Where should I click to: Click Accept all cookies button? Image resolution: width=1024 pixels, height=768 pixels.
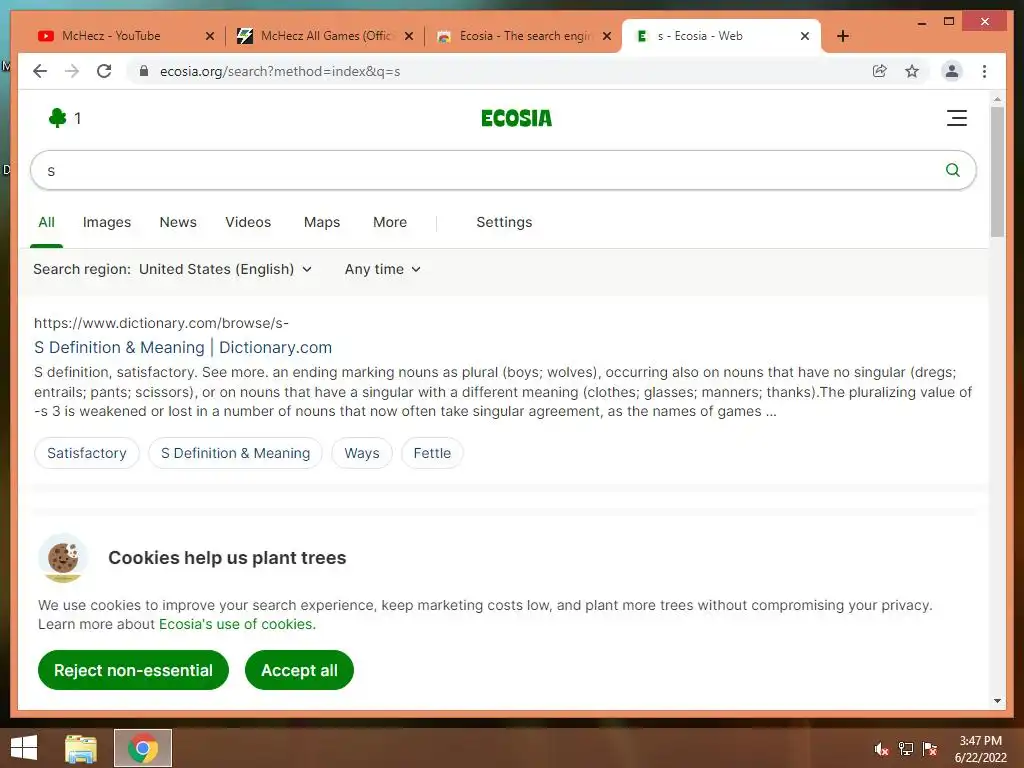pos(299,670)
